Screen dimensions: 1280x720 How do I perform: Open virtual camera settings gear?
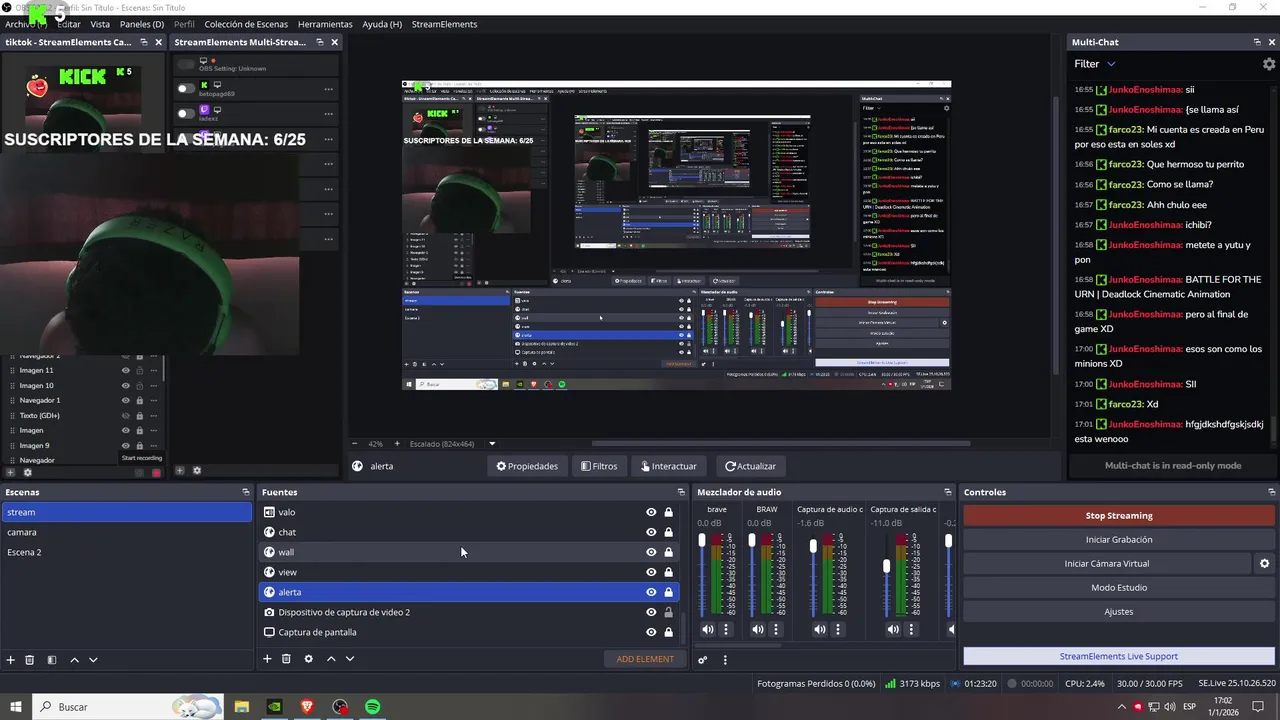1264,564
